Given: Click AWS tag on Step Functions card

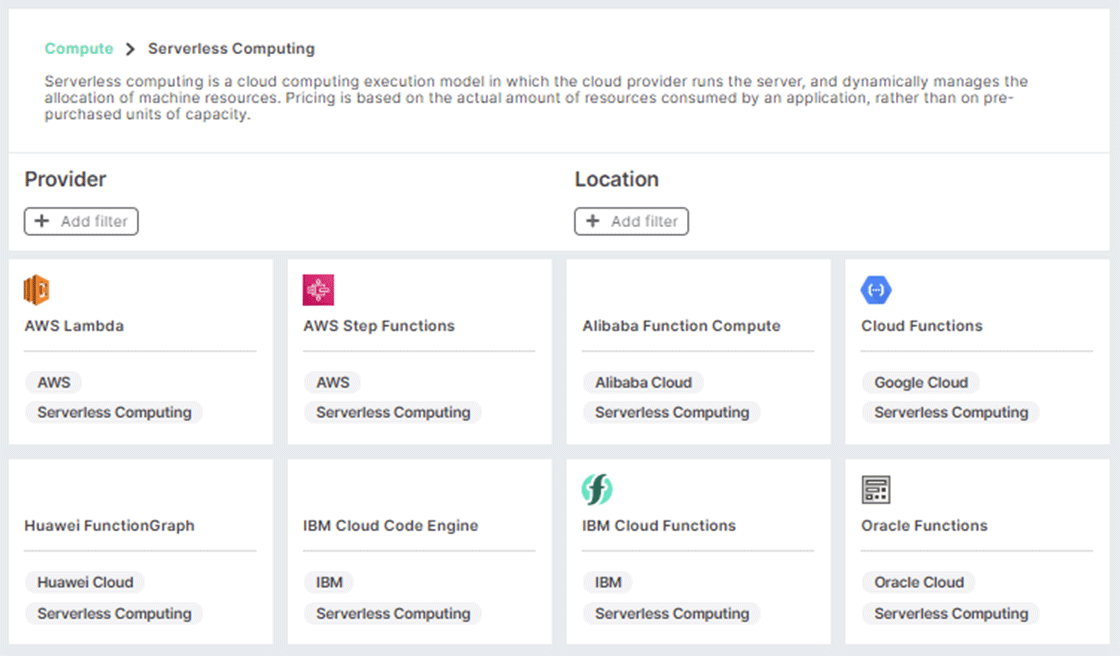Looking at the screenshot, I should click(333, 382).
